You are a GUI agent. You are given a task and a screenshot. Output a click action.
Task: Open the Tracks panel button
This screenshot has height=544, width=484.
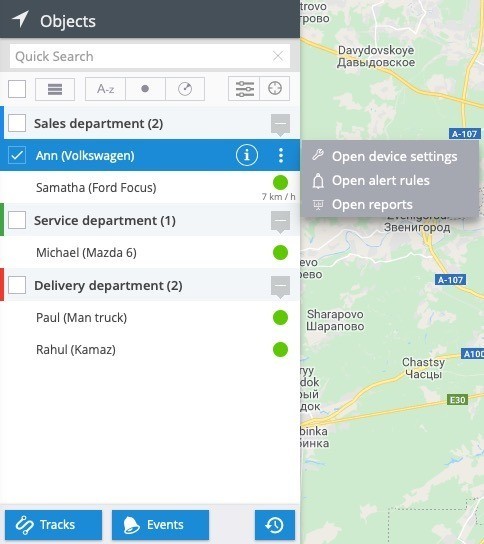pos(53,525)
